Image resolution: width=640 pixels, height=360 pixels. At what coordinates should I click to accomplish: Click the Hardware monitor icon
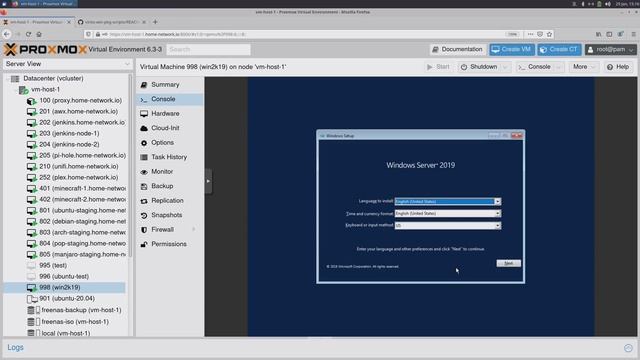click(x=144, y=114)
